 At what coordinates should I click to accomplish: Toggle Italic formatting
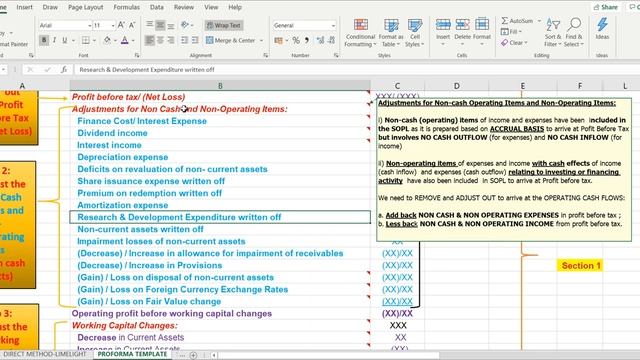pyautogui.click(x=54, y=40)
